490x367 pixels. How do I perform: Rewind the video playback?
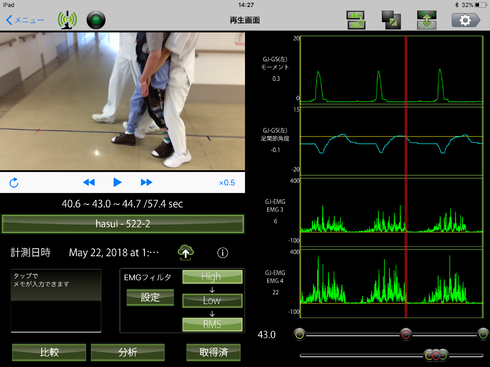pos(89,182)
